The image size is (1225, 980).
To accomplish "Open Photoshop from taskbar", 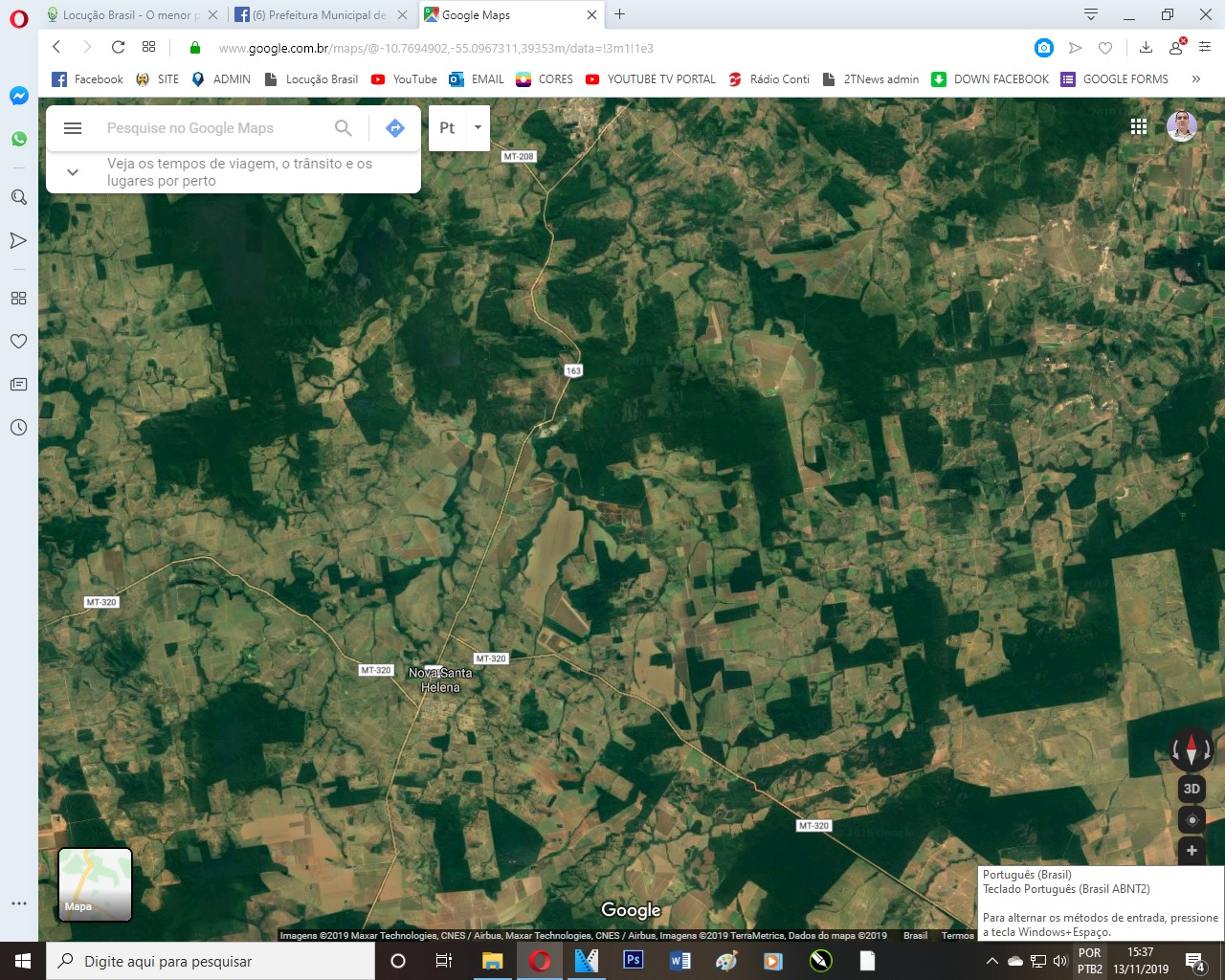I will click(633, 961).
